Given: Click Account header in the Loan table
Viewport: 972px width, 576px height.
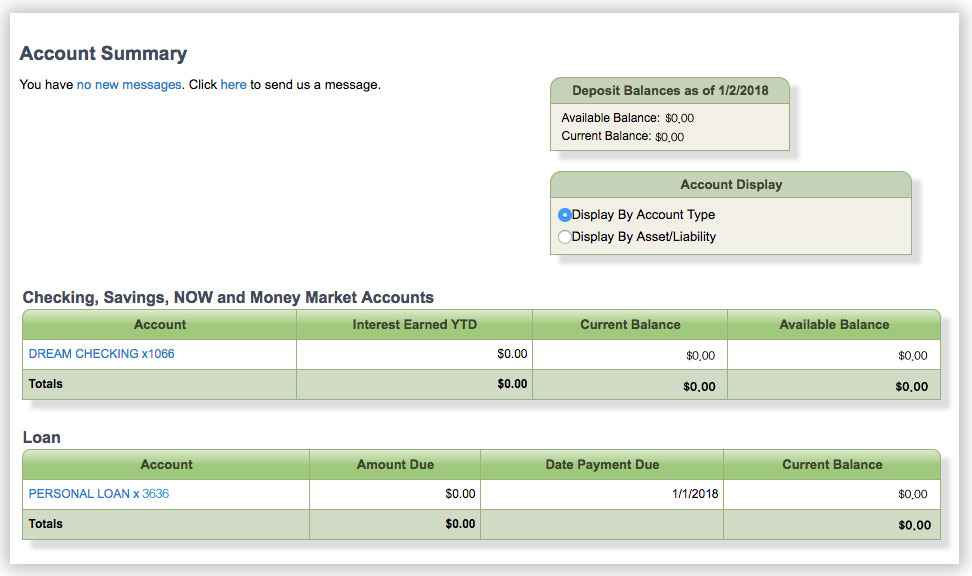Looking at the screenshot, I should pyautogui.click(x=166, y=465).
